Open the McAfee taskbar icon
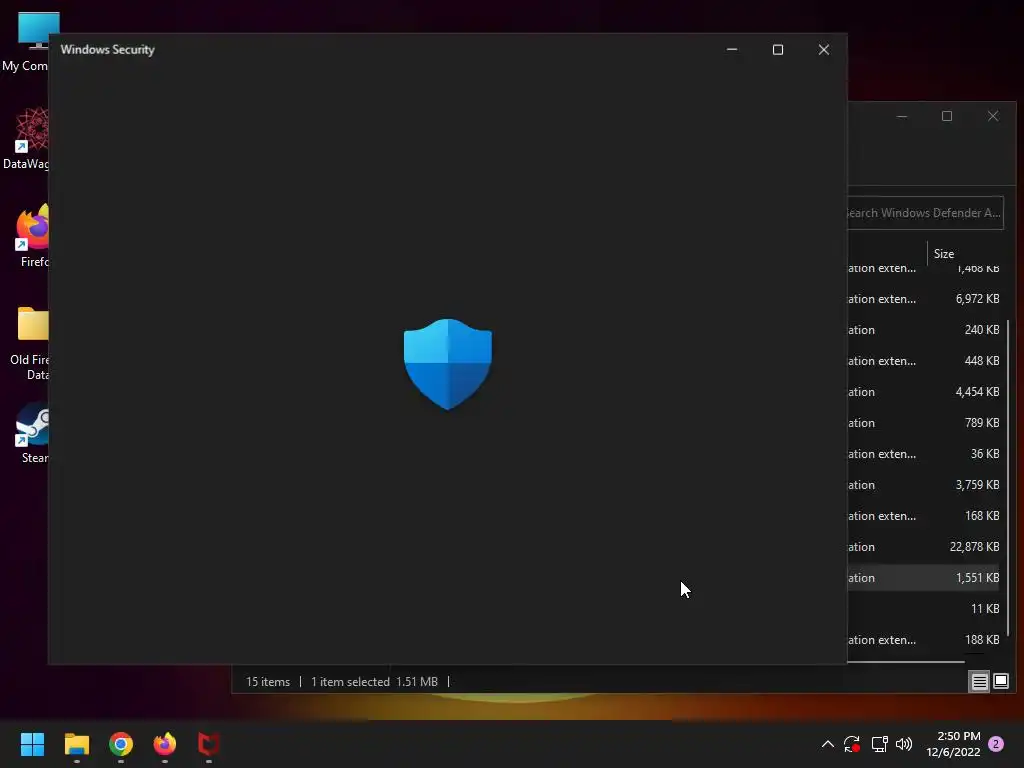Screen dimensions: 1024x768 pyautogui.click(x=209, y=744)
